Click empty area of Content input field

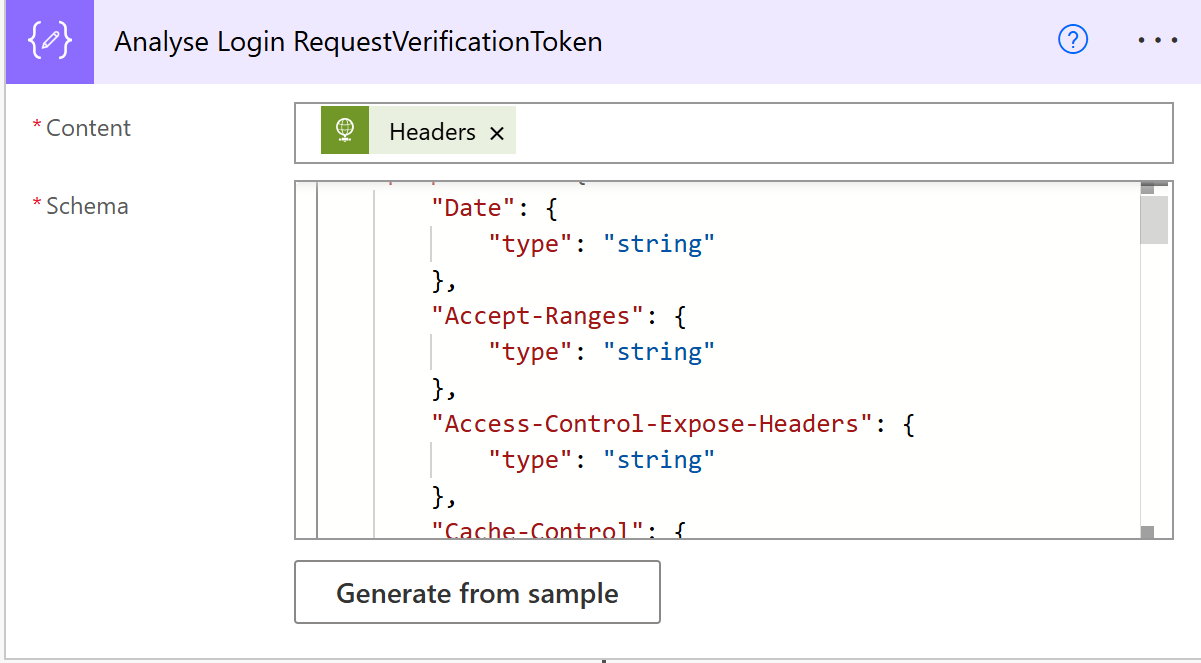840,132
